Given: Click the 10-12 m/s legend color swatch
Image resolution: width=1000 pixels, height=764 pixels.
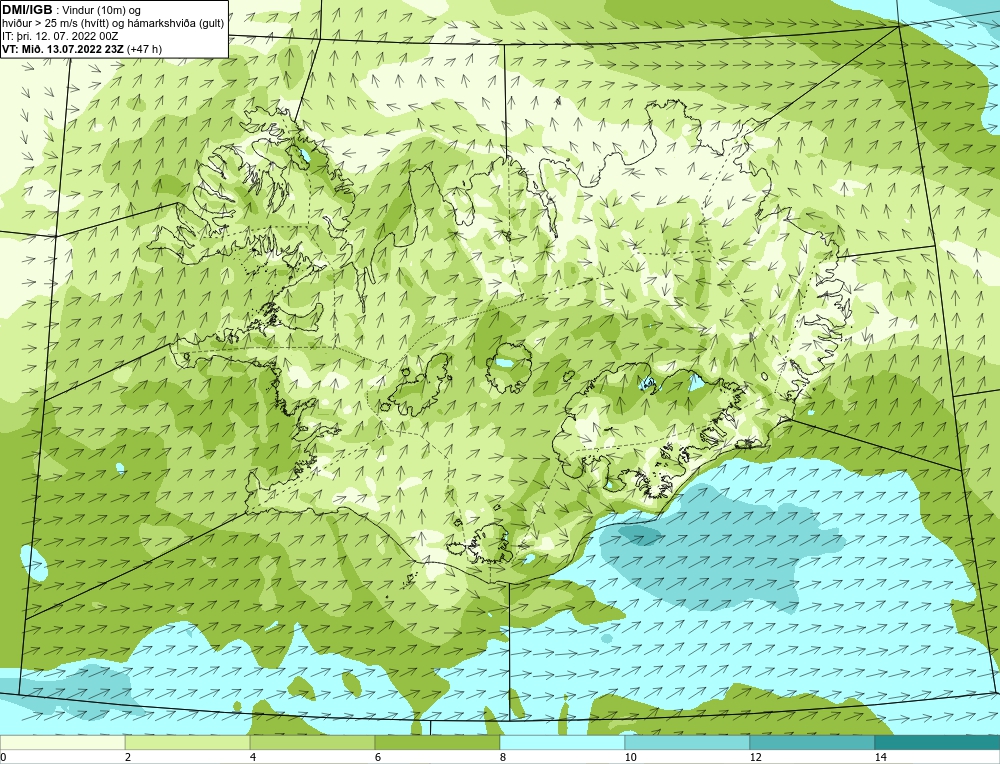Looking at the screenshot, I should coord(688,743).
